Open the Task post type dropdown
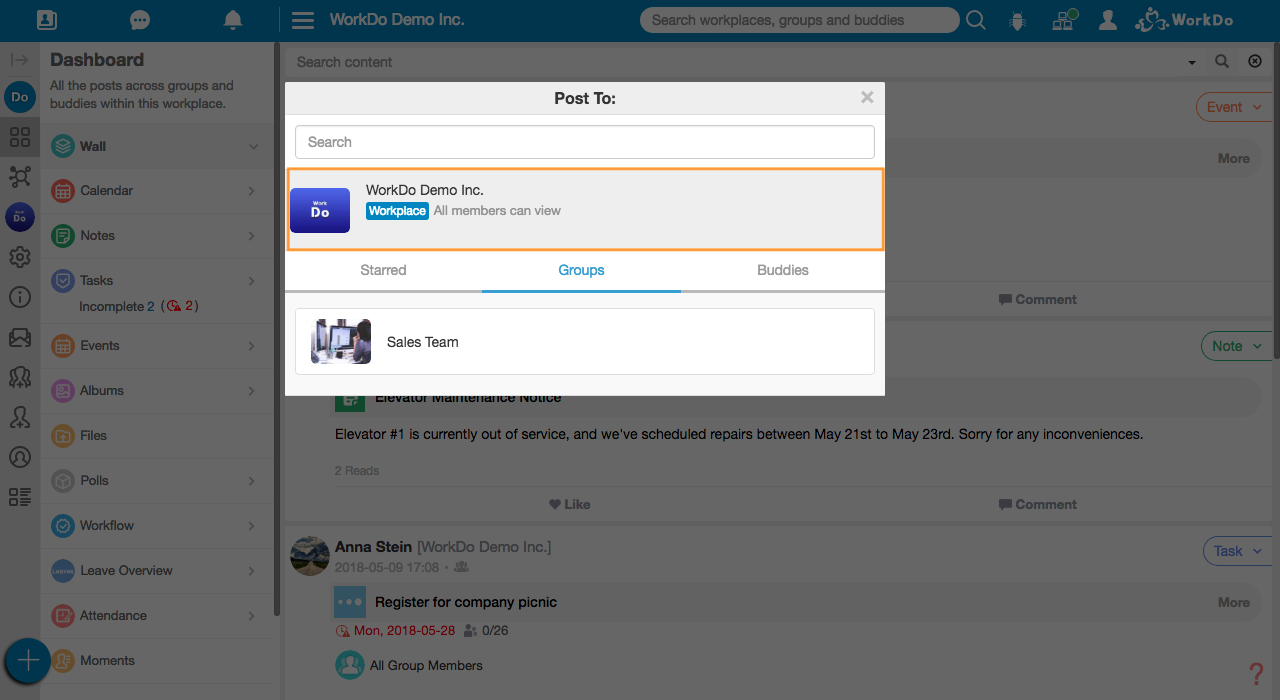This screenshot has height=700, width=1280. click(x=1237, y=551)
